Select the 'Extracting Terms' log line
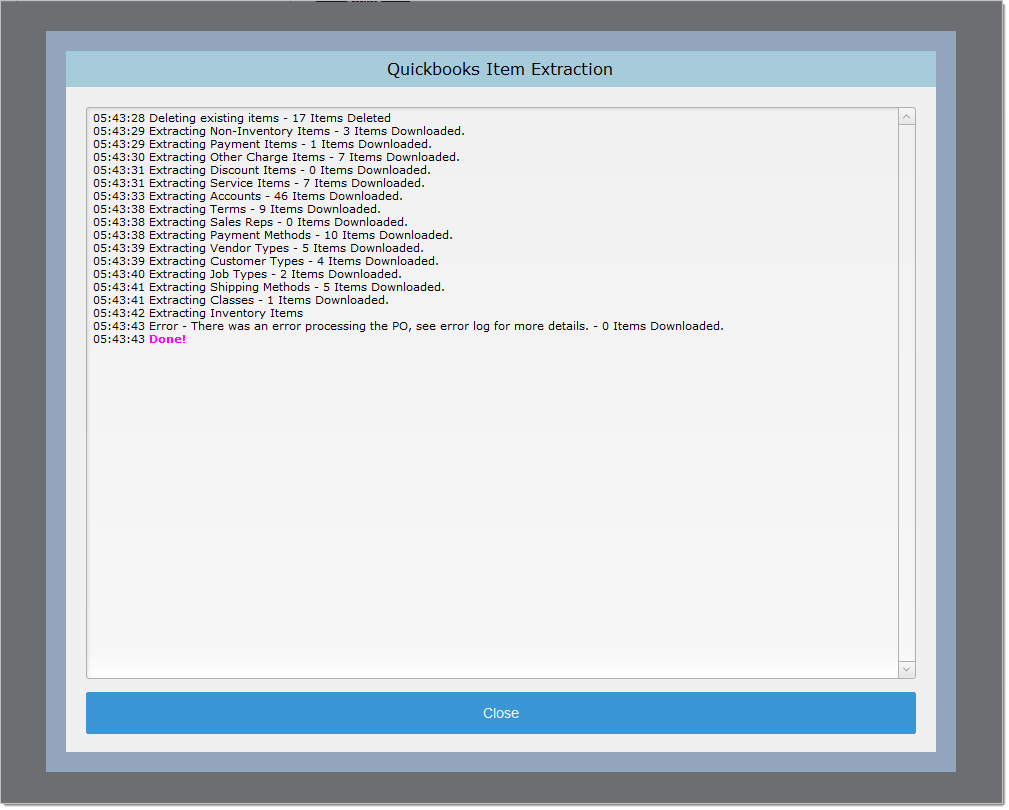Viewport: 1009px width, 810px height. pos(237,210)
